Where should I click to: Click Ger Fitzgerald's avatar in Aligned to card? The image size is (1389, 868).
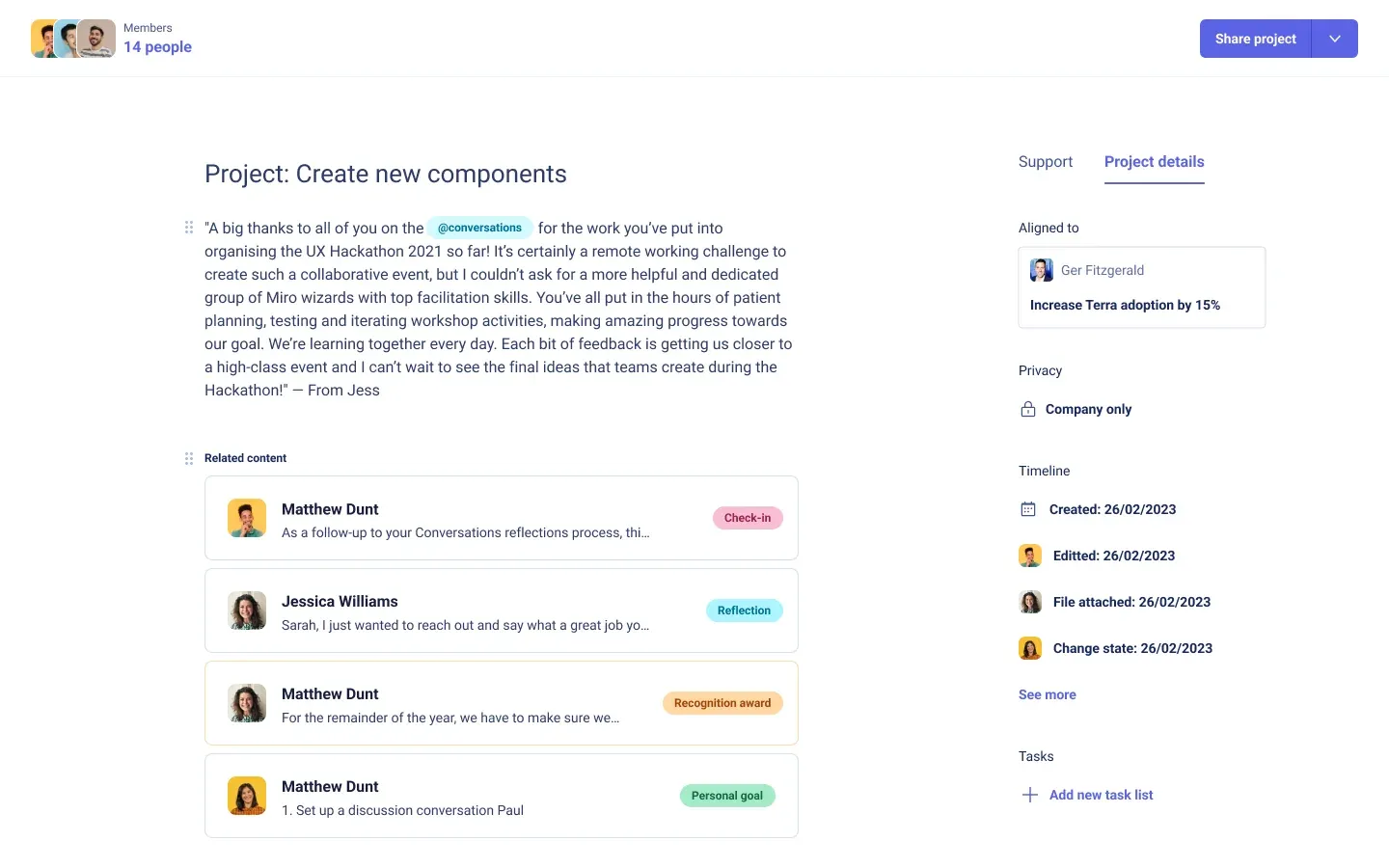1042,270
